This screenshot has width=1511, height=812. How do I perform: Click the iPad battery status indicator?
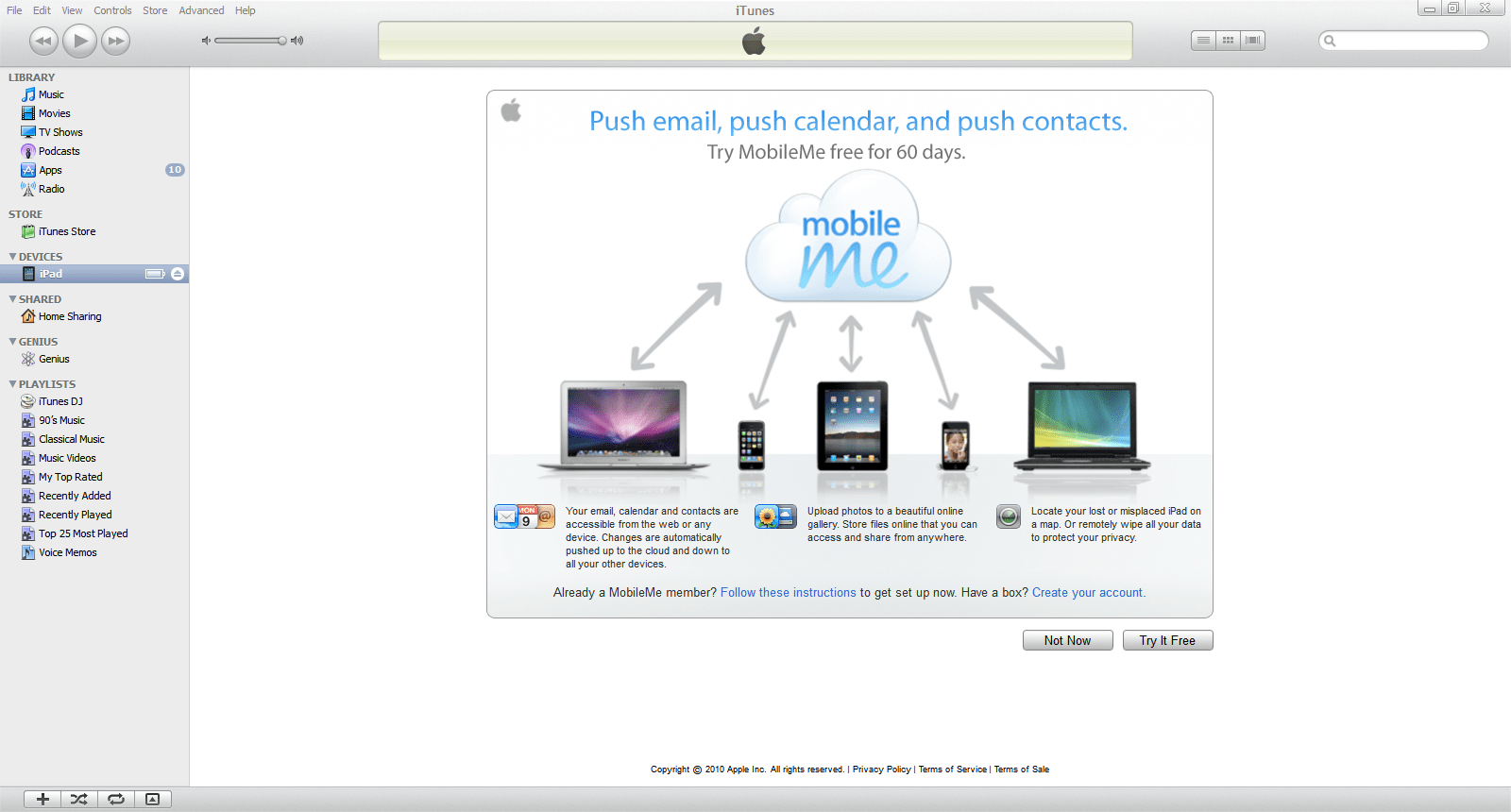(x=155, y=274)
